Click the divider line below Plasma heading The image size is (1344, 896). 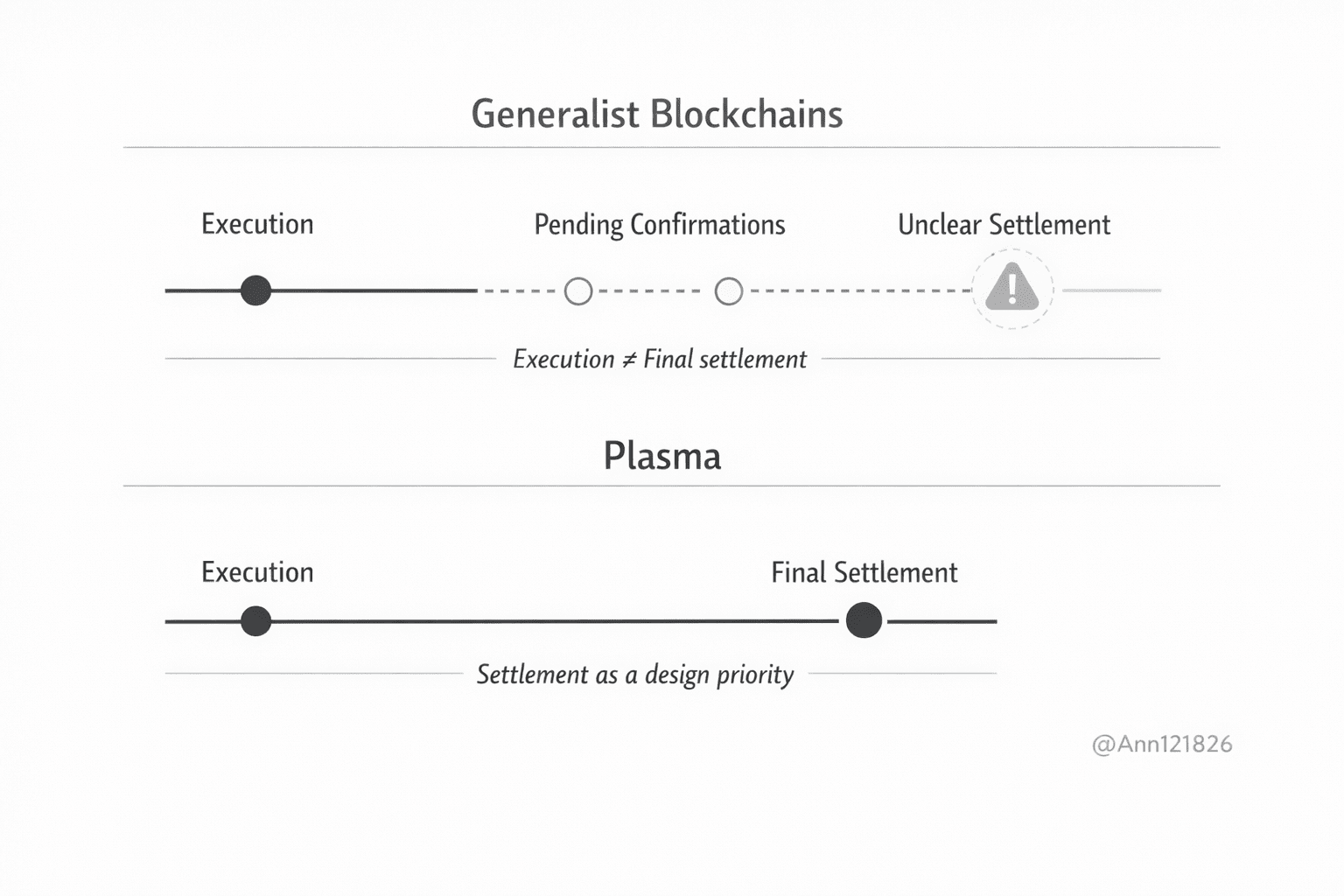click(x=671, y=486)
